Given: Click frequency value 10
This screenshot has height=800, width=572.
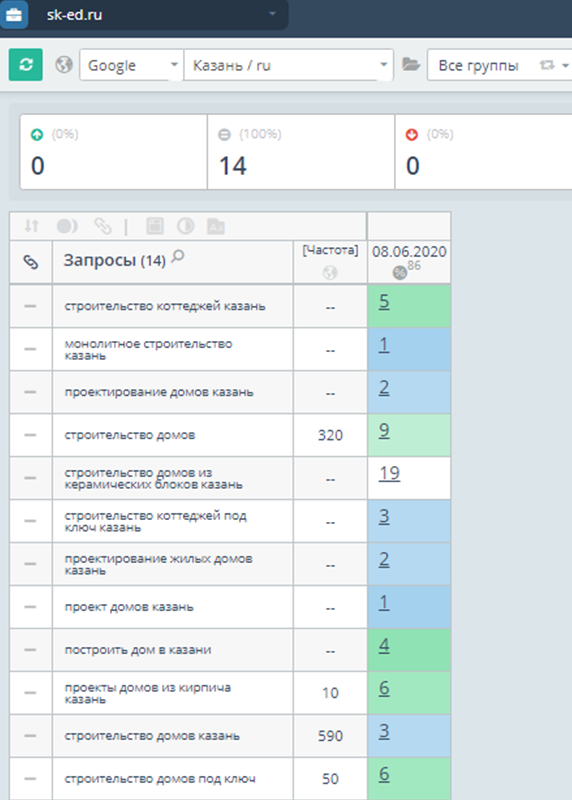Looking at the screenshot, I should click(x=330, y=693).
